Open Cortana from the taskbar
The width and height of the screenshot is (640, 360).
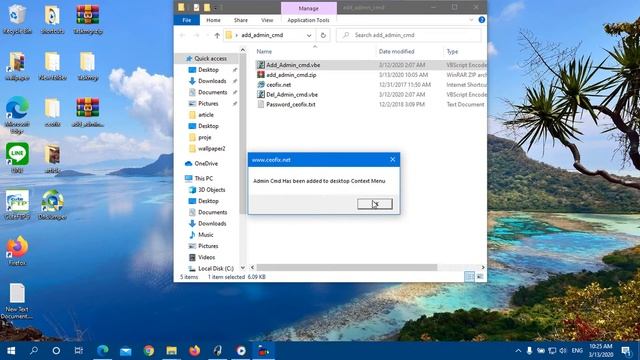[x=56, y=351]
